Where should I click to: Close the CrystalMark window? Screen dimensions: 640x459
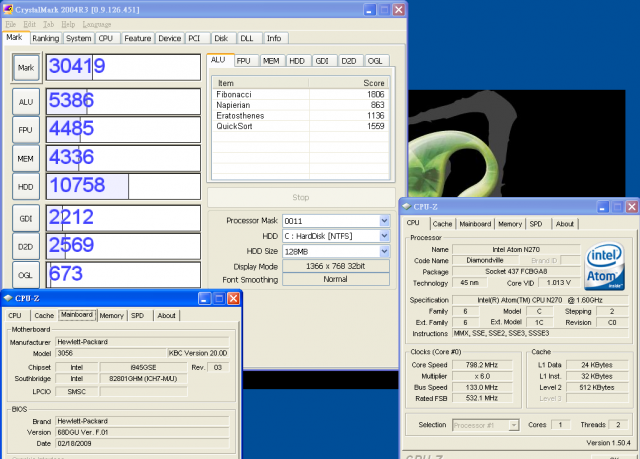click(399, 9)
